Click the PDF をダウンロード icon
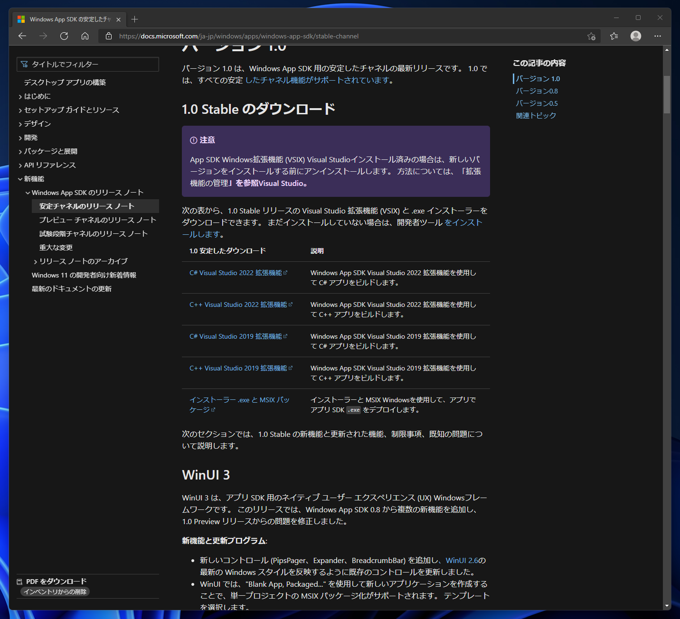The height and width of the screenshot is (619, 680). (19, 582)
